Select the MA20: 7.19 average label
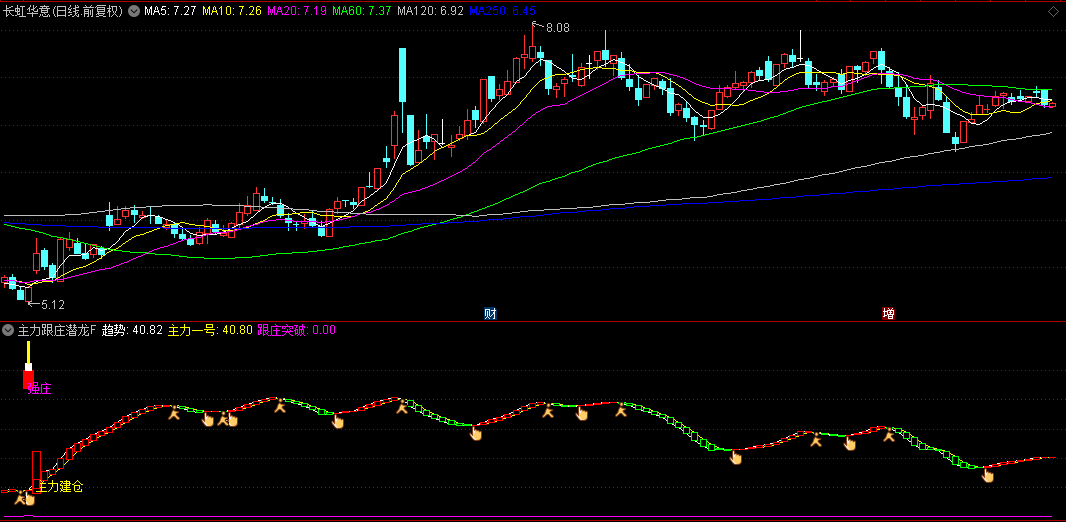The width and height of the screenshot is (1066, 522). coord(296,12)
